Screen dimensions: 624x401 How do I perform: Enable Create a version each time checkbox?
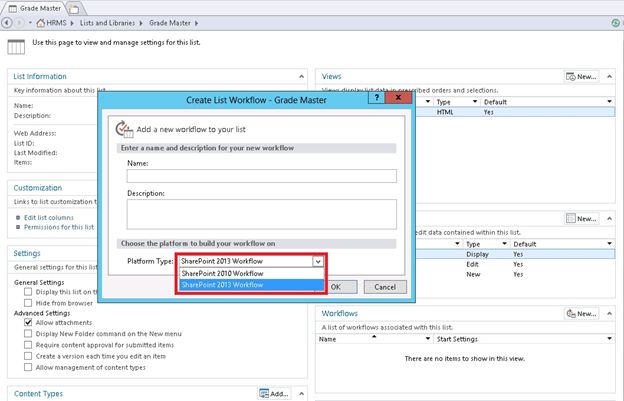click(x=28, y=356)
